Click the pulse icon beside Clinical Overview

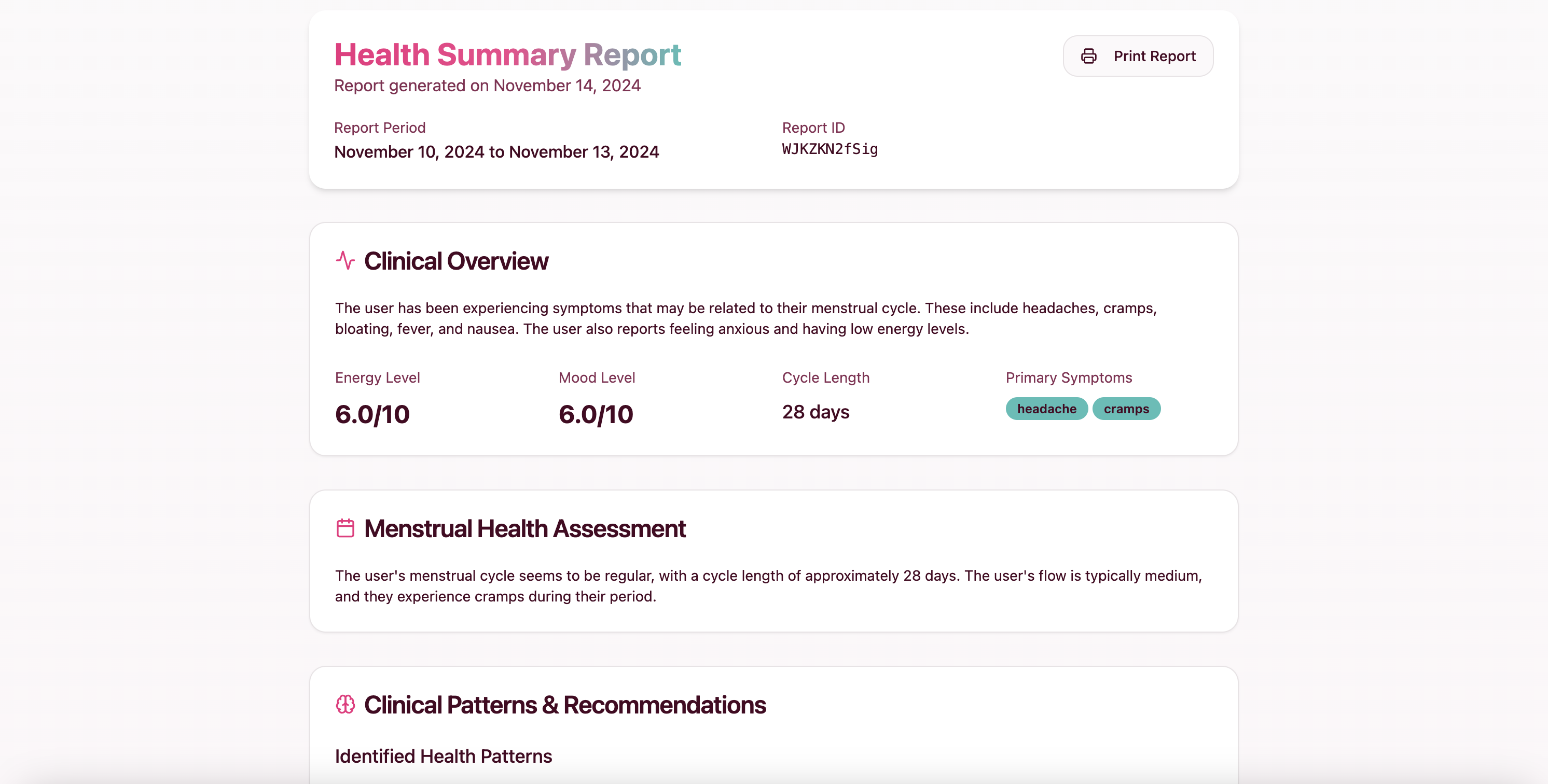click(345, 261)
